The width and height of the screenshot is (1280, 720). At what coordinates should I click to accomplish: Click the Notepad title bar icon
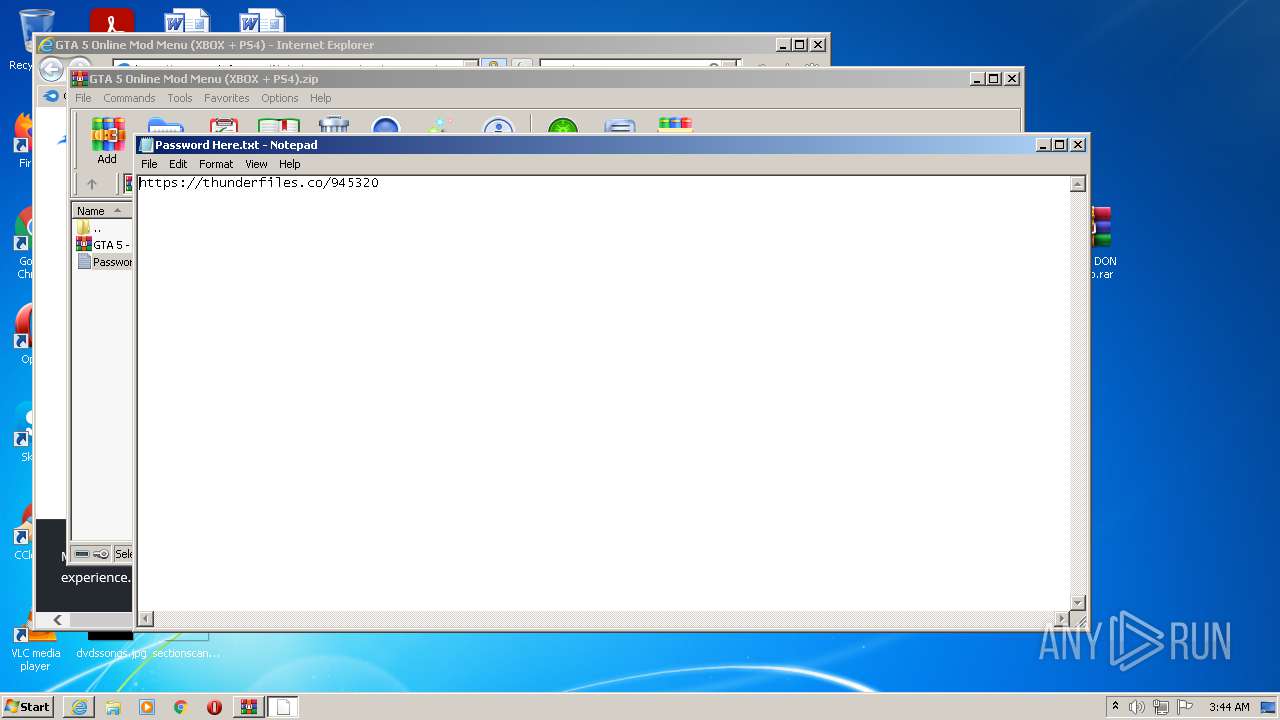coord(146,145)
